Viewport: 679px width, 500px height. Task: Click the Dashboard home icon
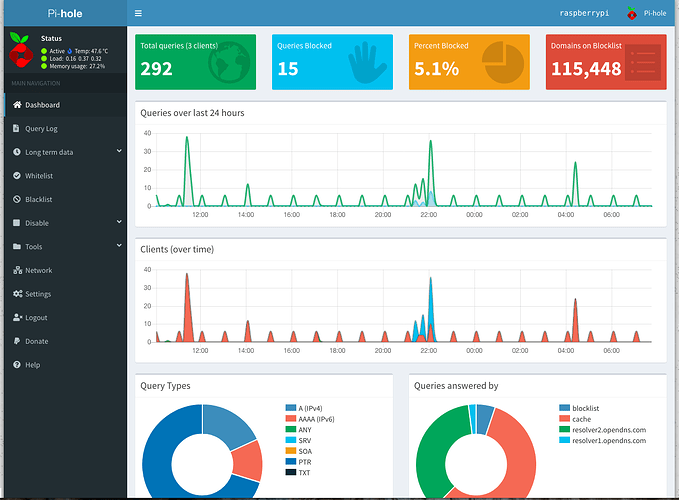[17, 105]
